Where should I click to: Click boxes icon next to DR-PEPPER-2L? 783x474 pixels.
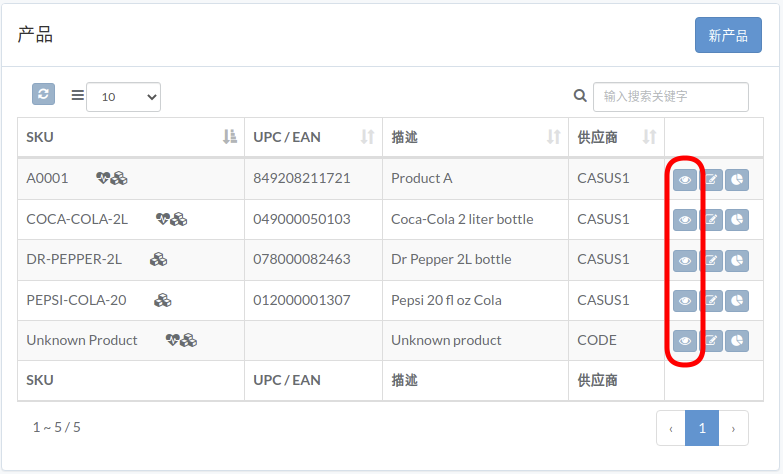click(159, 259)
